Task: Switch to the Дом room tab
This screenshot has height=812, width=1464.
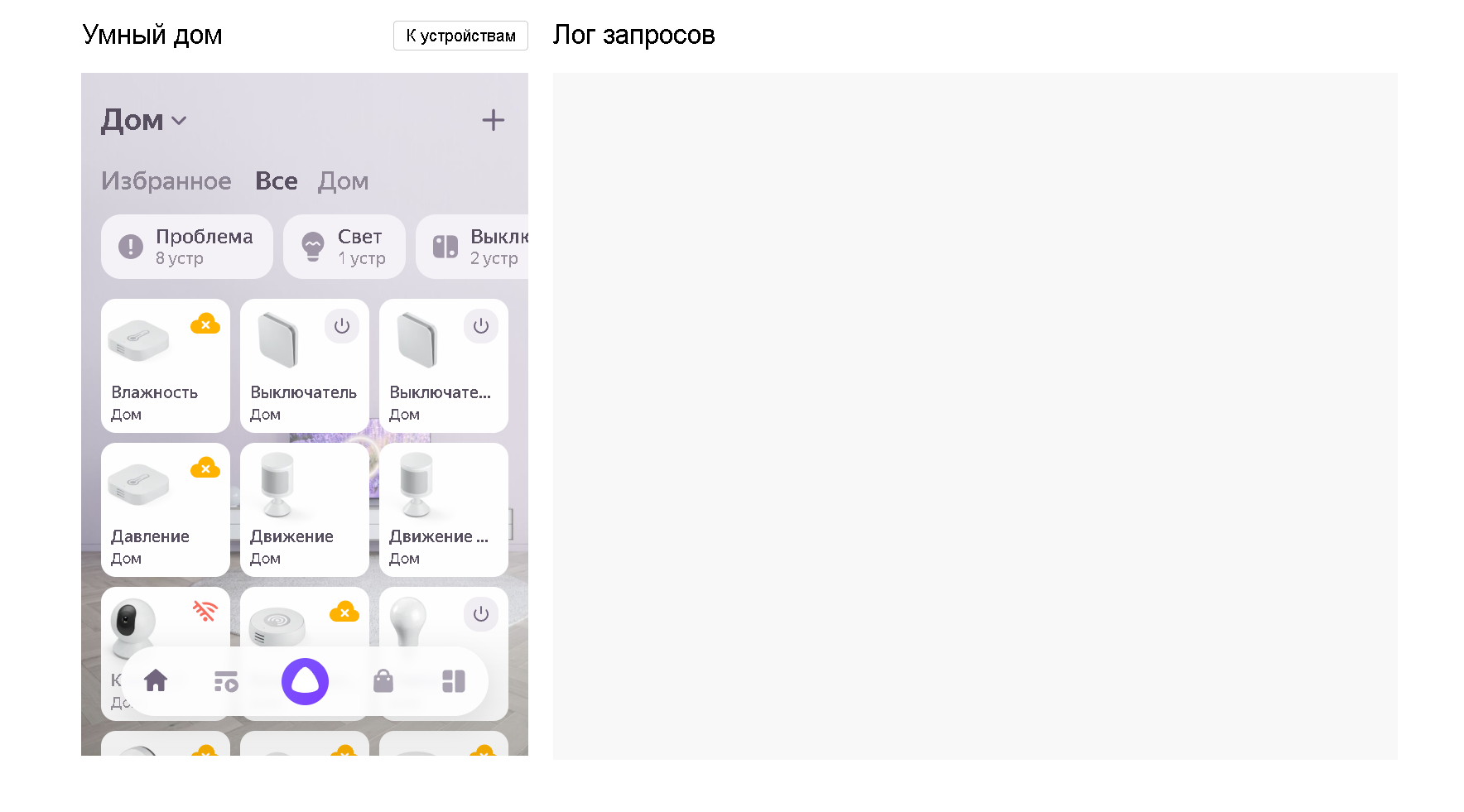Action: coord(344,181)
